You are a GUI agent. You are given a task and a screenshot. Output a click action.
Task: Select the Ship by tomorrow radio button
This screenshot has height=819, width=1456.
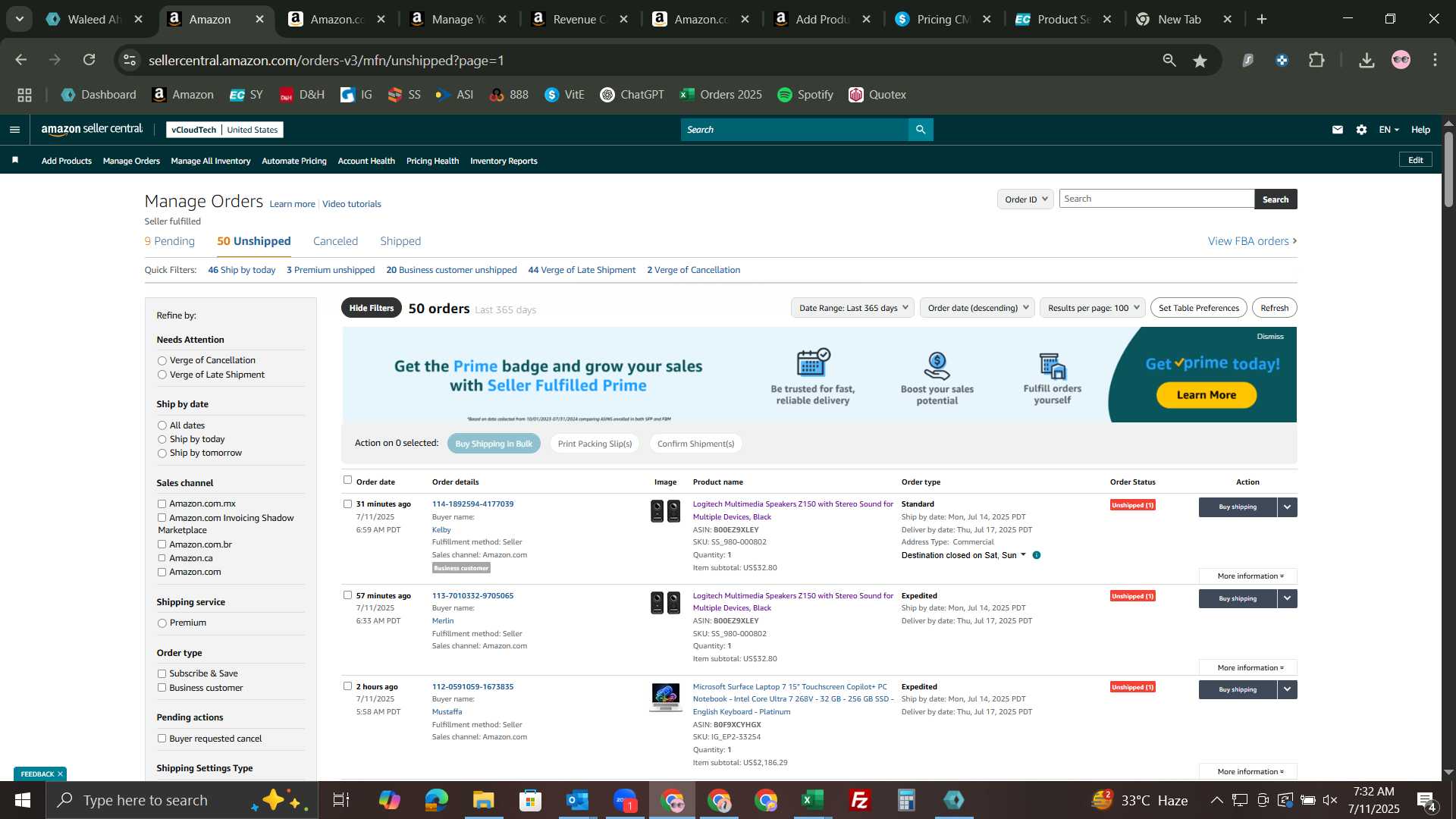(162, 453)
